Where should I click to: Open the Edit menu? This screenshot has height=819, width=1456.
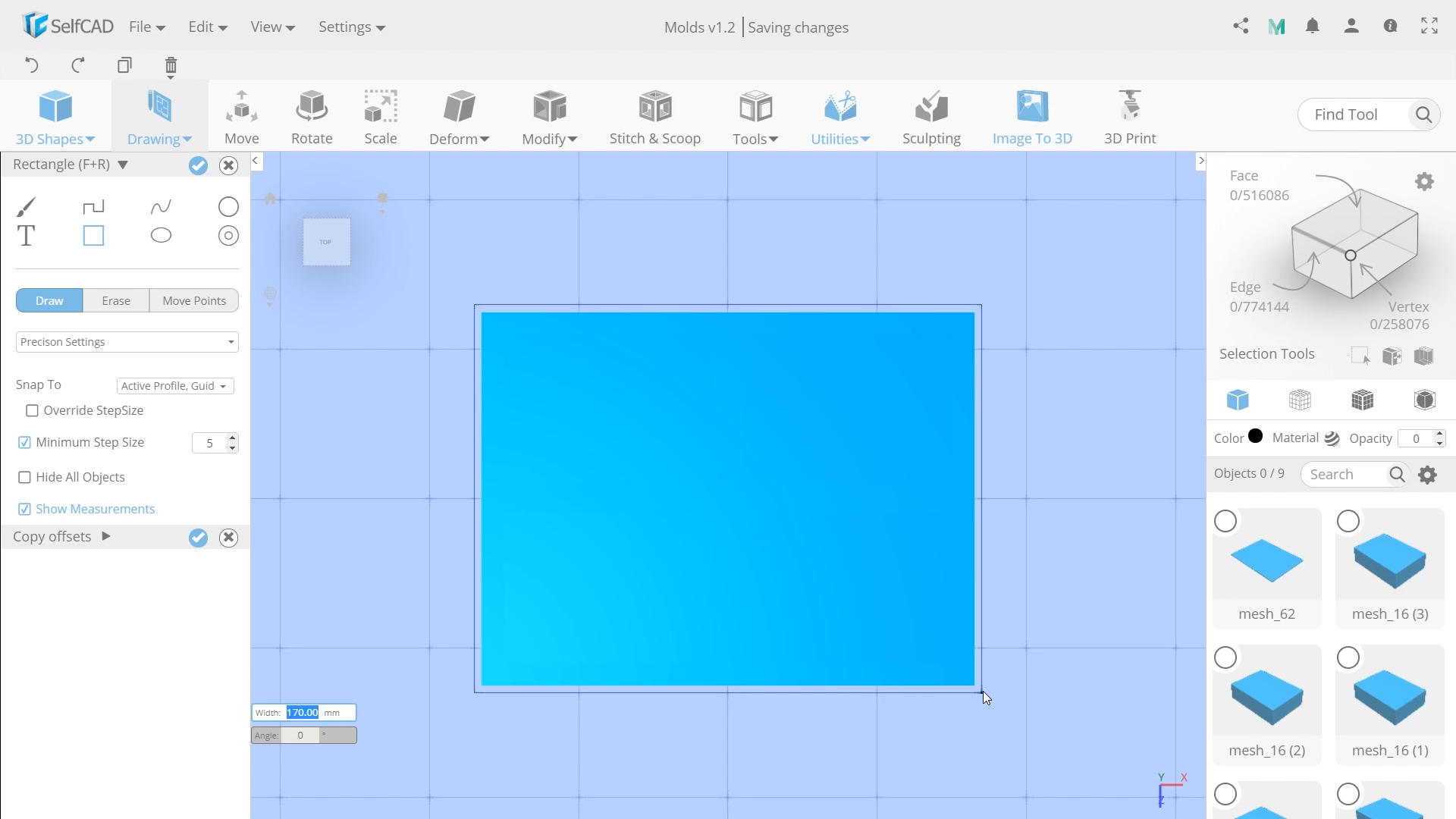pyautogui.click(x=201, y=27)
